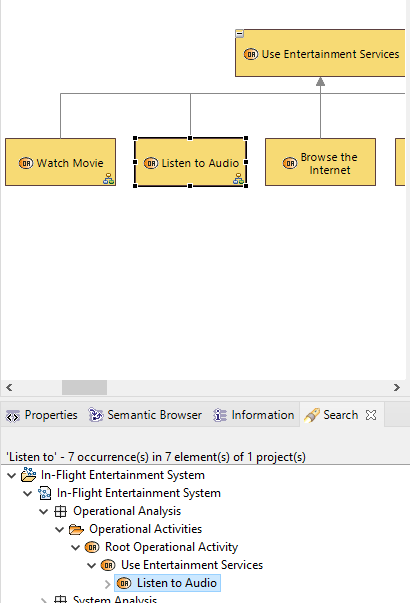410x603 pixels.
Task: Click the Operational Activities folder icon
Action: [76, 529]
